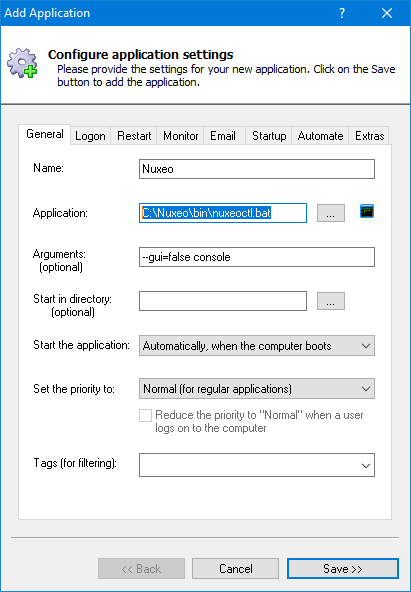The height and width of the screenshot is (592, 411).
Task: Open the Start the application dropdown
Action: (257, 345)
